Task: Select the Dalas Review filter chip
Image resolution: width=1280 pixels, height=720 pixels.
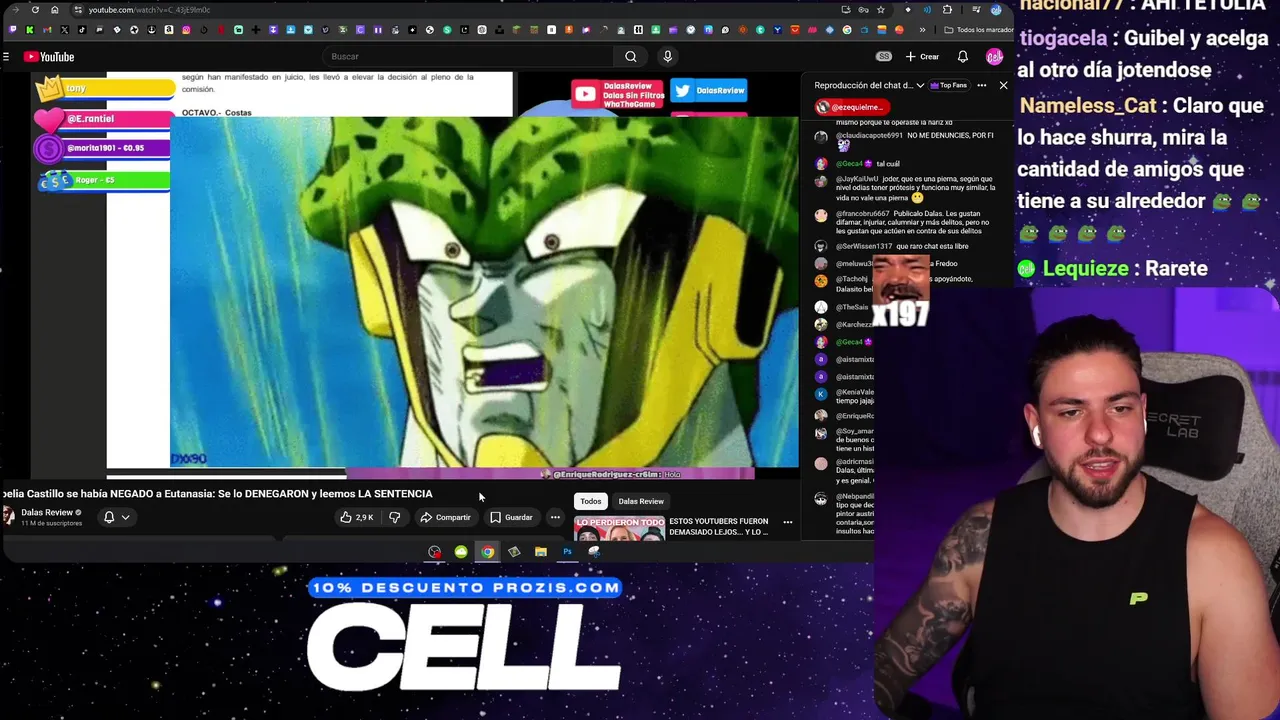Action: coord(641,501)
